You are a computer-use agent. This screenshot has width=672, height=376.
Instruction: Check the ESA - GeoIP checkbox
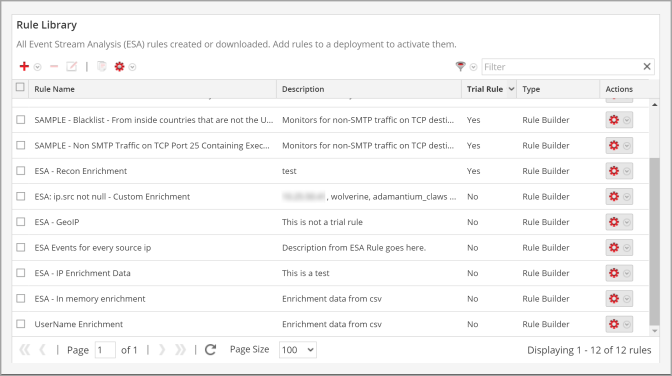click(21, 222)
